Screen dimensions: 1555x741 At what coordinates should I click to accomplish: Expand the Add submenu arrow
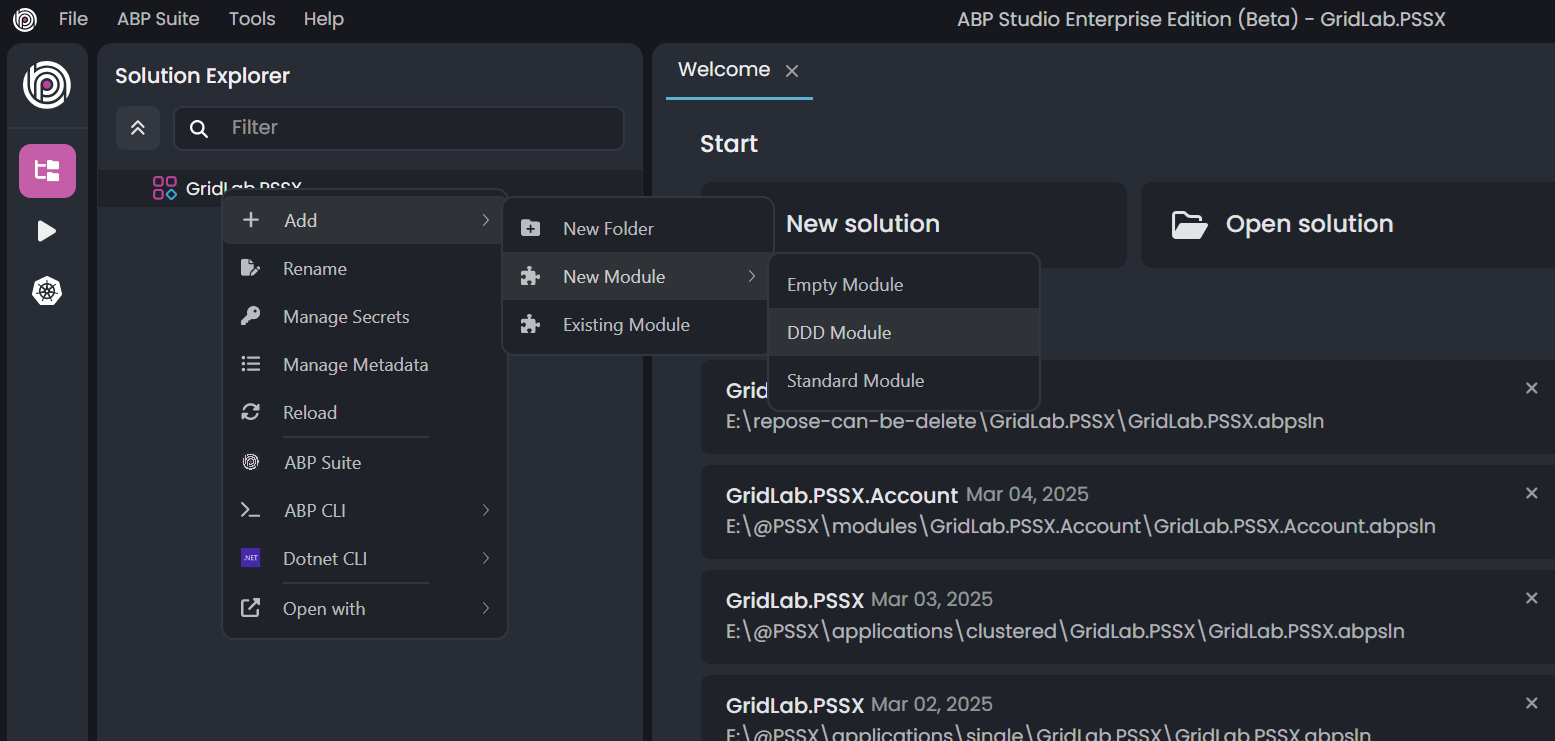(486, 220)
